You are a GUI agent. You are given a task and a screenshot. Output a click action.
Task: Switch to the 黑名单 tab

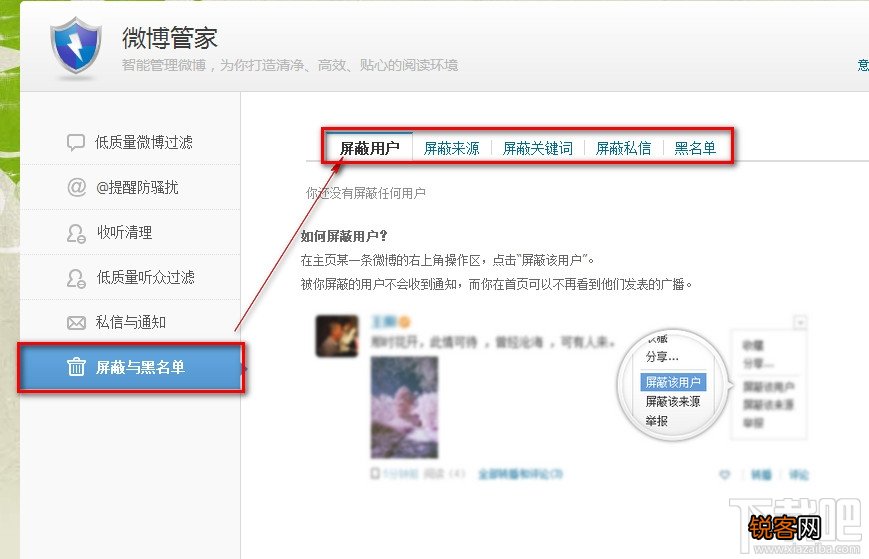(695, 148)
